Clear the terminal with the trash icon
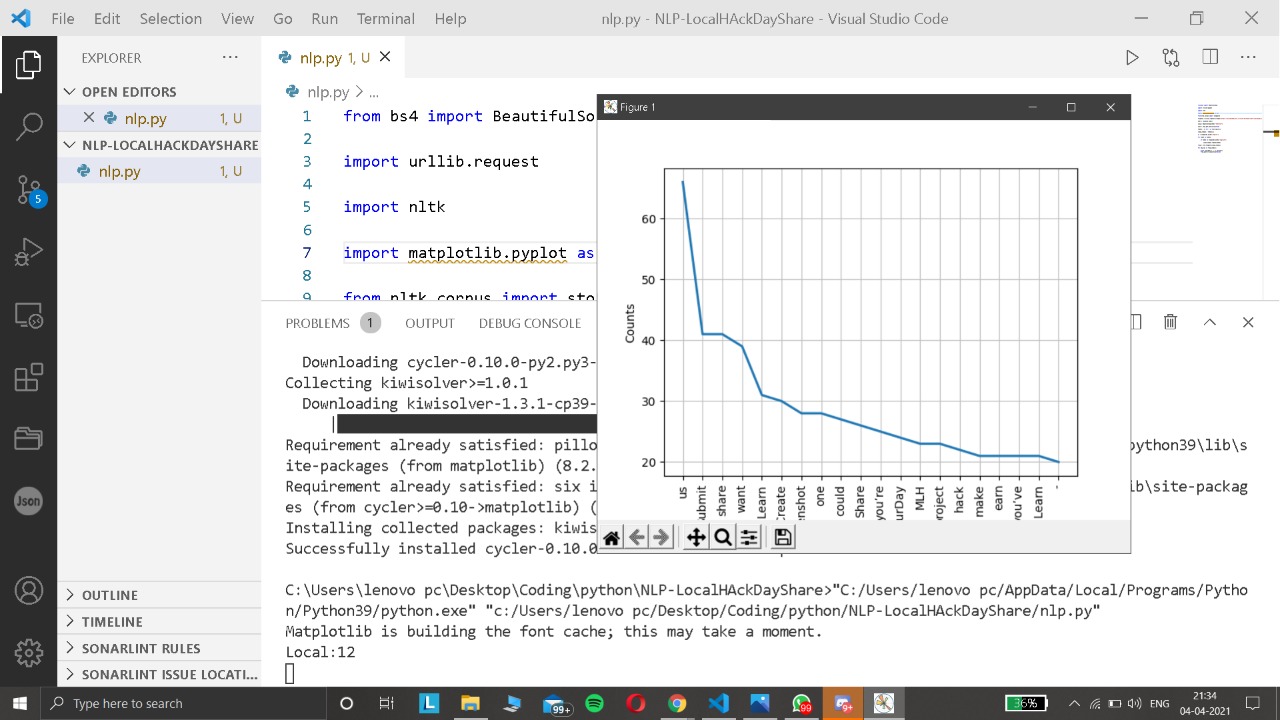The image size is (1280, 720). pos(1170,322)
